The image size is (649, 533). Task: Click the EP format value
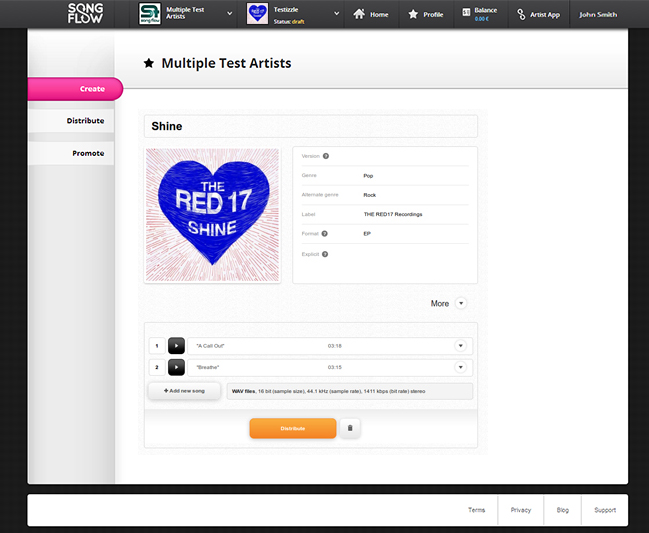(x=367, y=234)
